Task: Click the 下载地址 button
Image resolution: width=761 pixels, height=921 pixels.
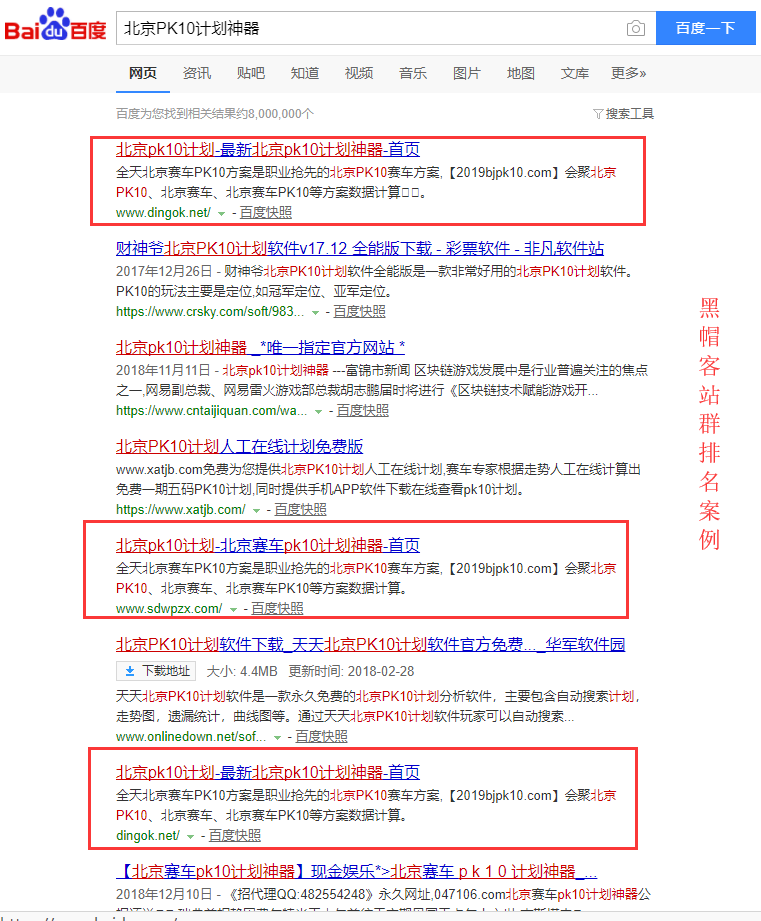Action: tap(156, 671)
